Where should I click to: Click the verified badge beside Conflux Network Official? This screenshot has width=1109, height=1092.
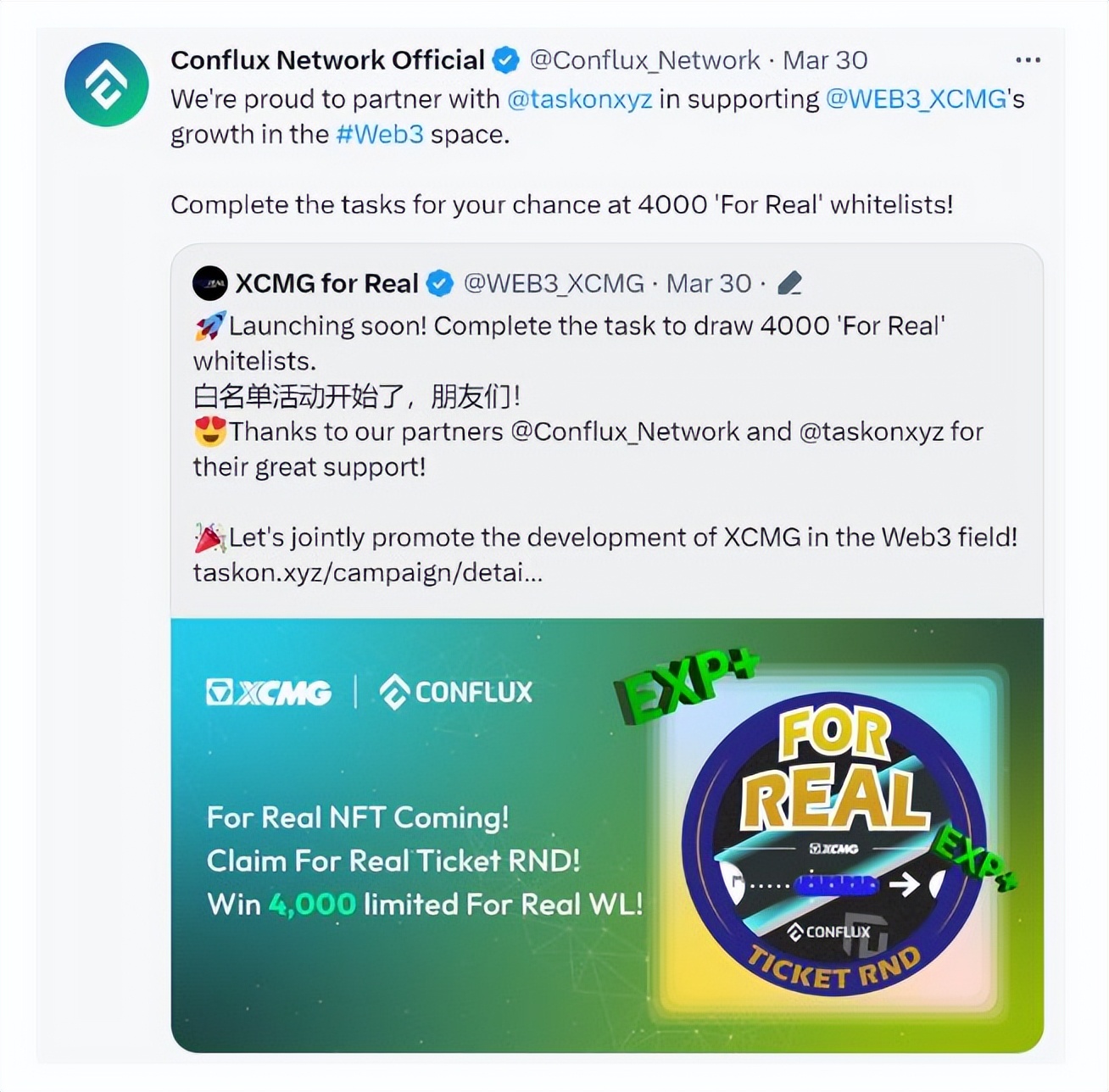(506, 60)
